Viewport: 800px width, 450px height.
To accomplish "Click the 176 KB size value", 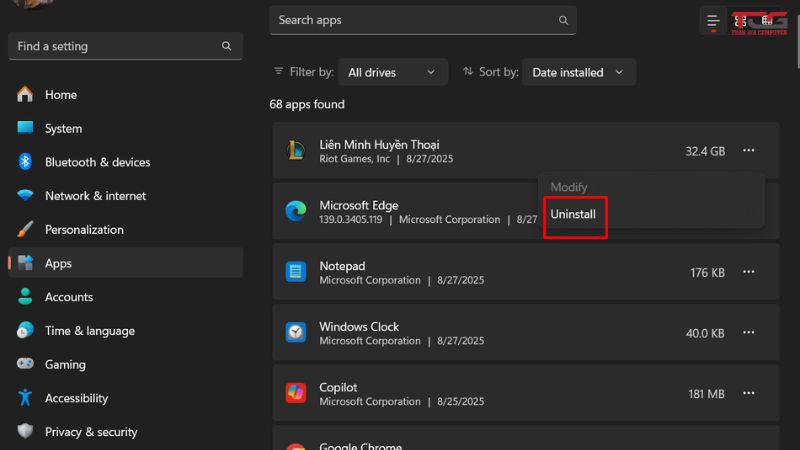I will click(707, 272).
